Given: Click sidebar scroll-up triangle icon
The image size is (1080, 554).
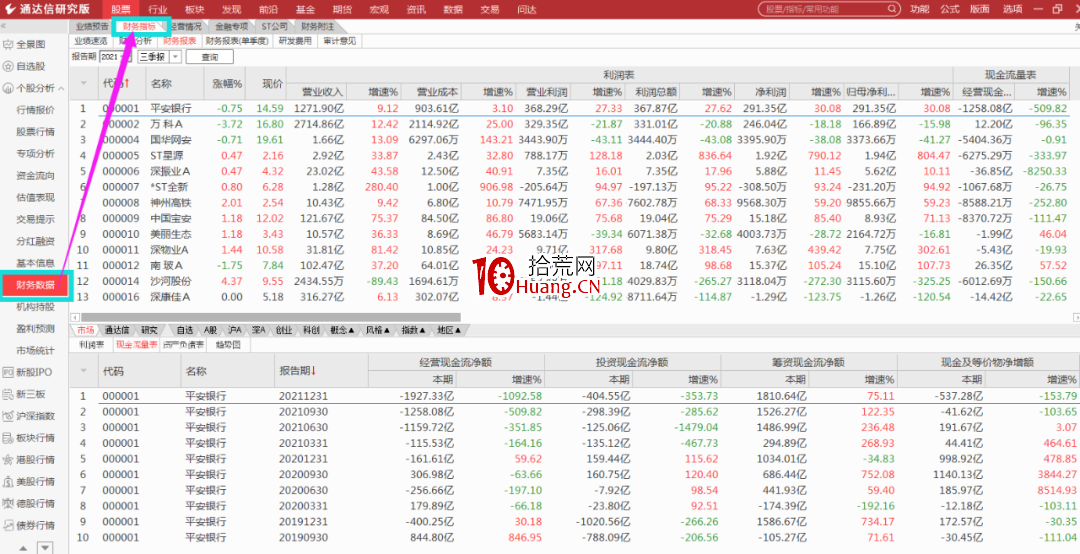Looking at the screenshot, I should (24, 548).
